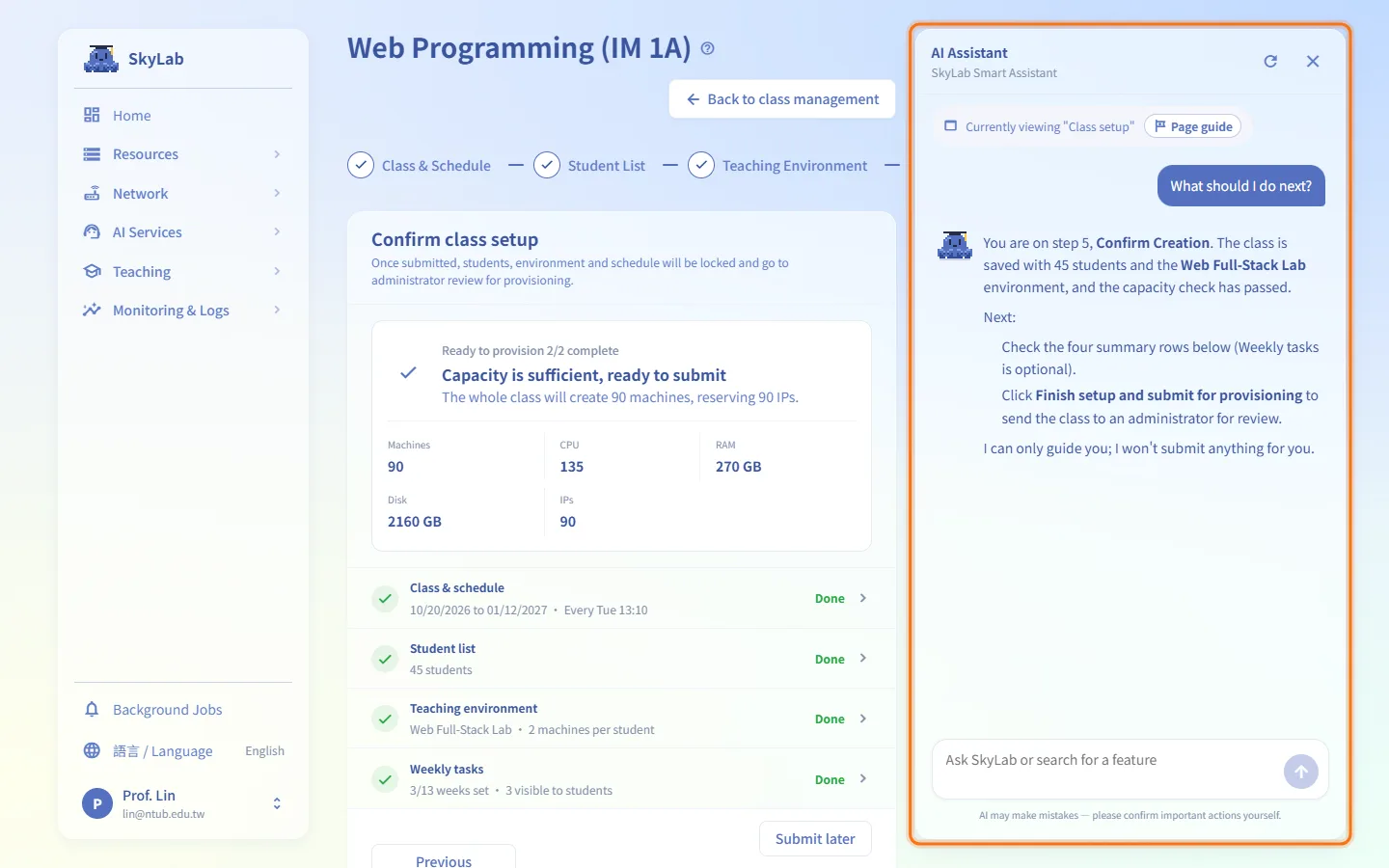Click the SkyLab robot logo
Image resolution: width=1389 pixels, height=868 pixels.
point(101,59)
